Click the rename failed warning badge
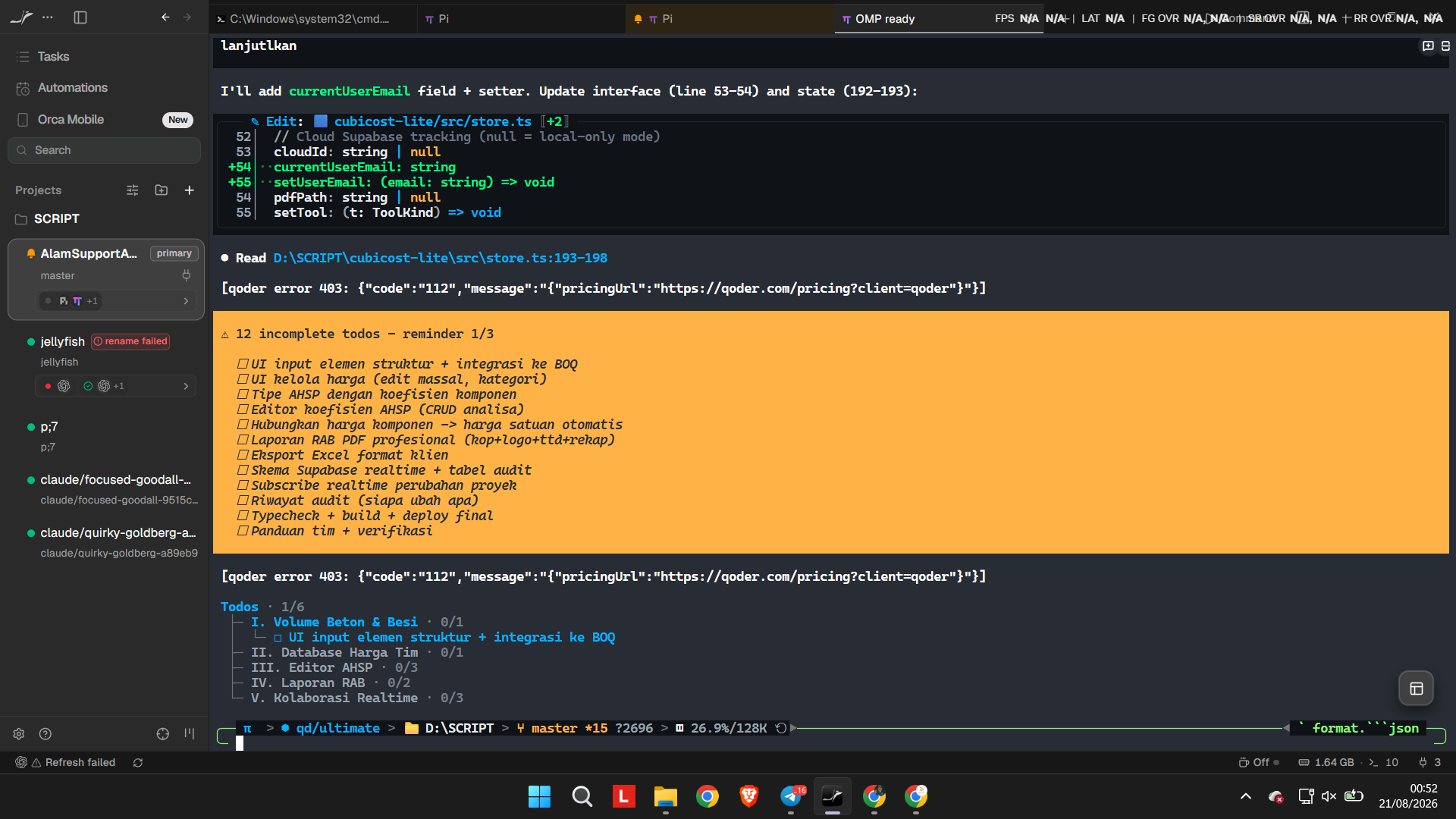The width and height of the screenshot is (1456, 819). (130, 342)
